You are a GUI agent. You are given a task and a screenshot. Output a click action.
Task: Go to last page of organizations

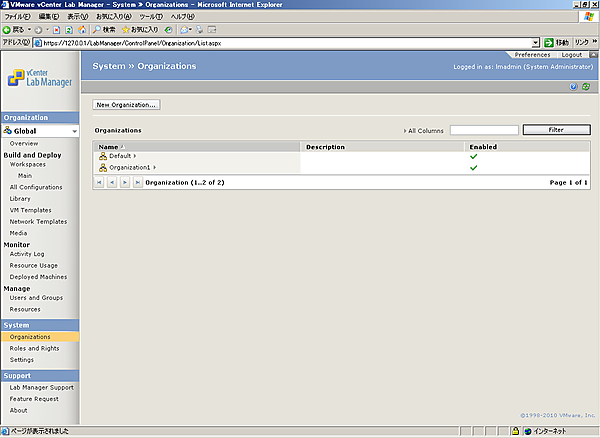(x=138, y=182)
